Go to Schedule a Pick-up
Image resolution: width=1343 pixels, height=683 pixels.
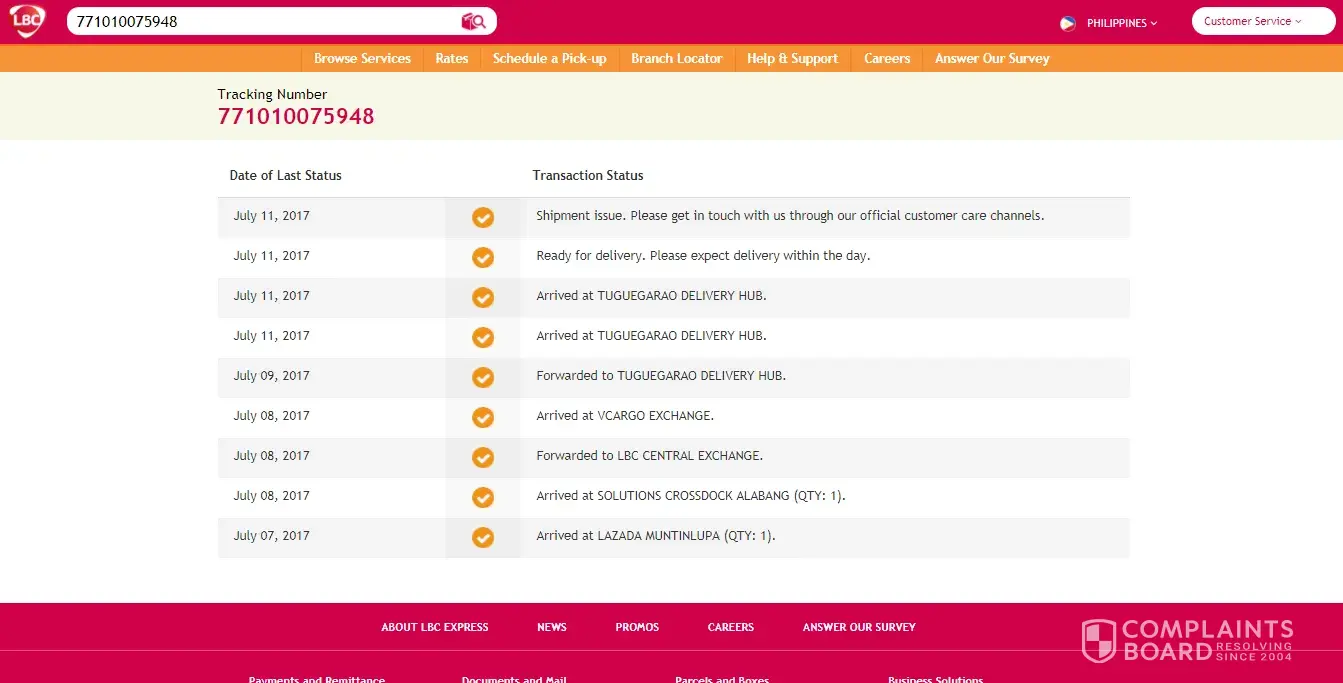(x=549, y=58)
